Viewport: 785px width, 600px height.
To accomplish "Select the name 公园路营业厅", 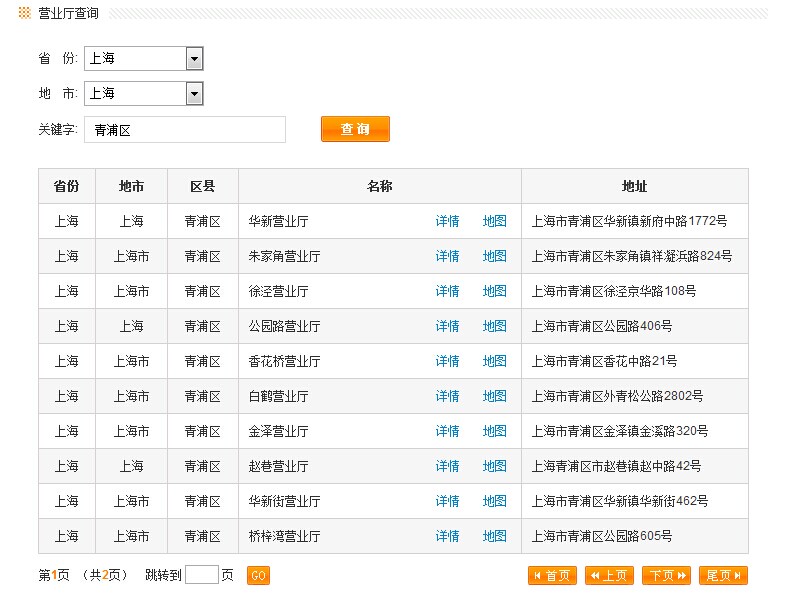I will (284, 327).
